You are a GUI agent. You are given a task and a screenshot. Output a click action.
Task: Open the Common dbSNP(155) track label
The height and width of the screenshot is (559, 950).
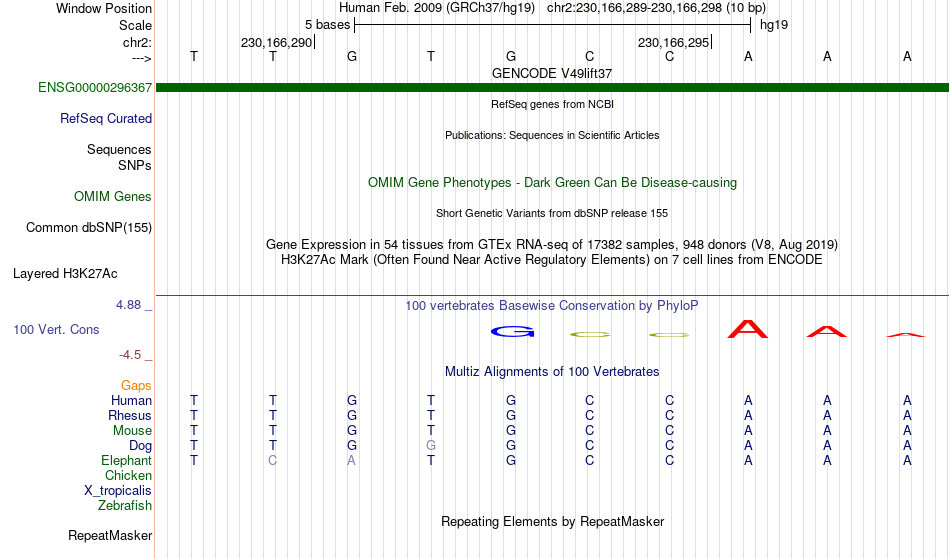coord(88,228)
